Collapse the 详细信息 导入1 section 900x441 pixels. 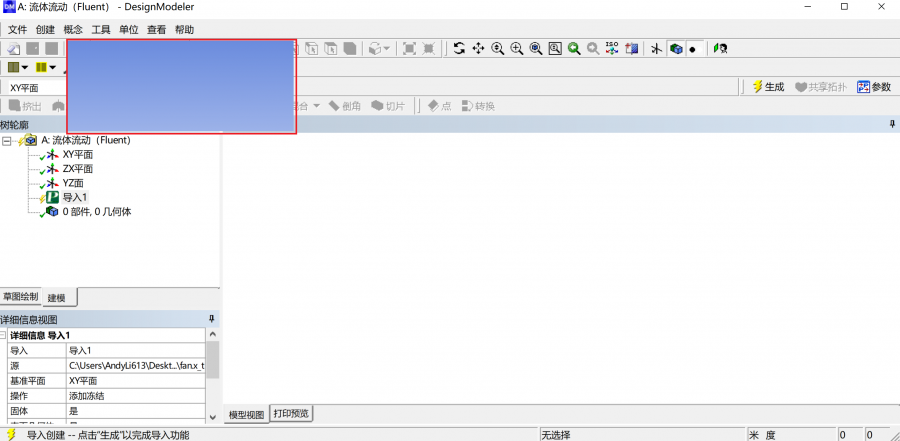tap(3, 335)
